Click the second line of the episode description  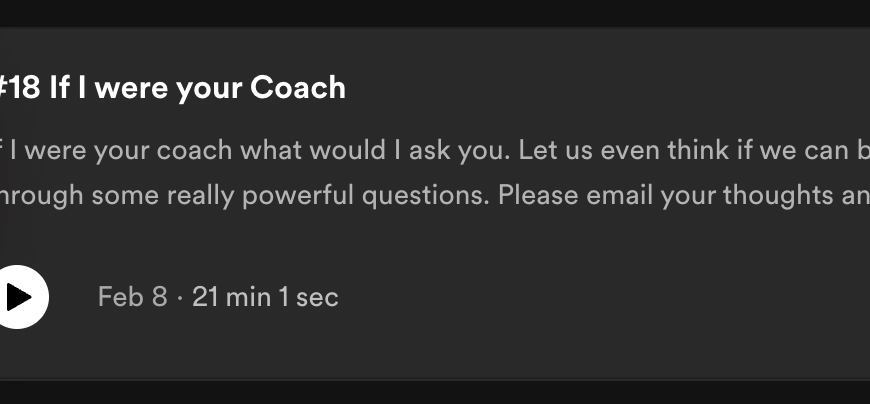click(x=430, y=194)
